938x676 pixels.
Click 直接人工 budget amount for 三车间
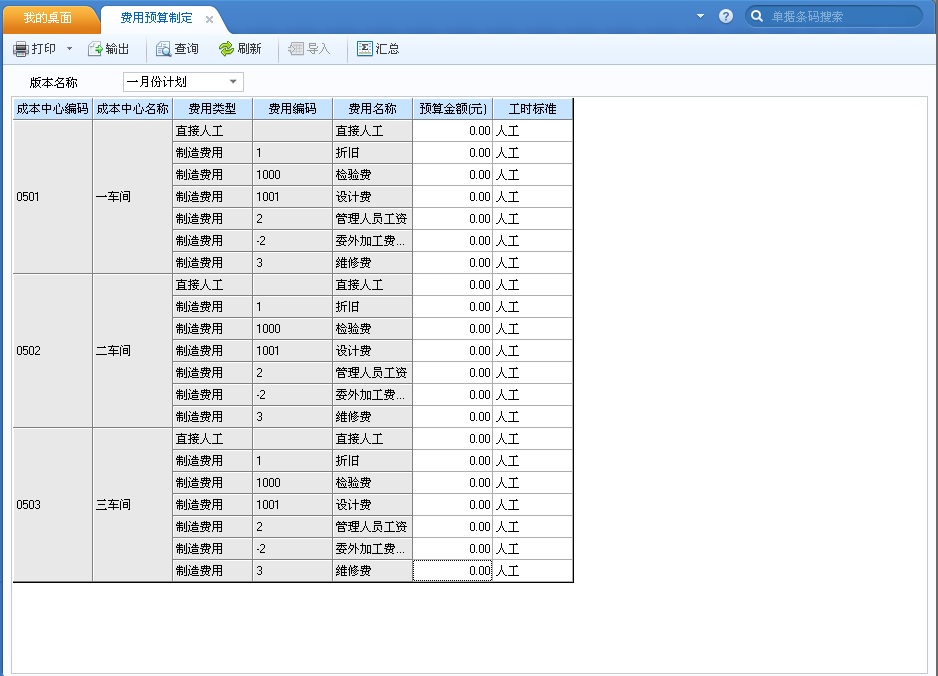[x=453, y=439]
